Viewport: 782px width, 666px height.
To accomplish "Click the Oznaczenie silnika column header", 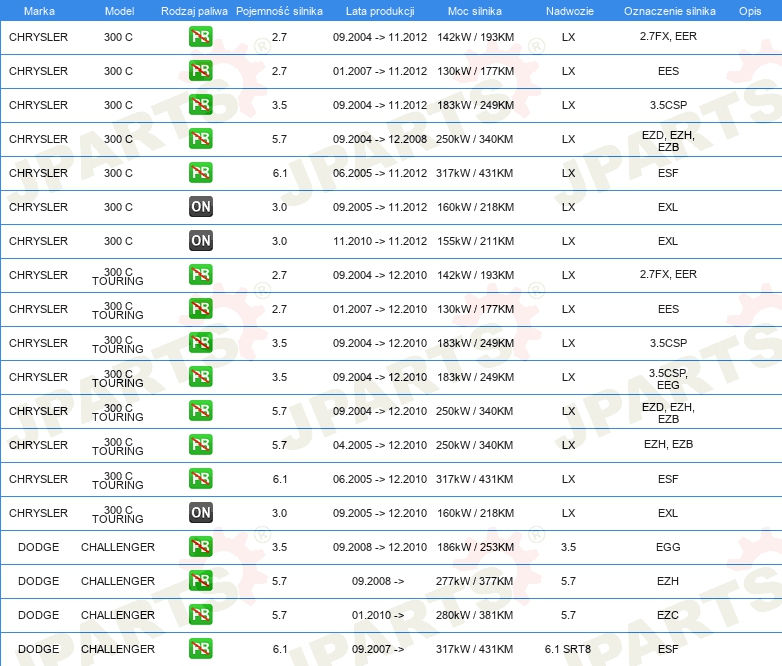I will 669,11.
